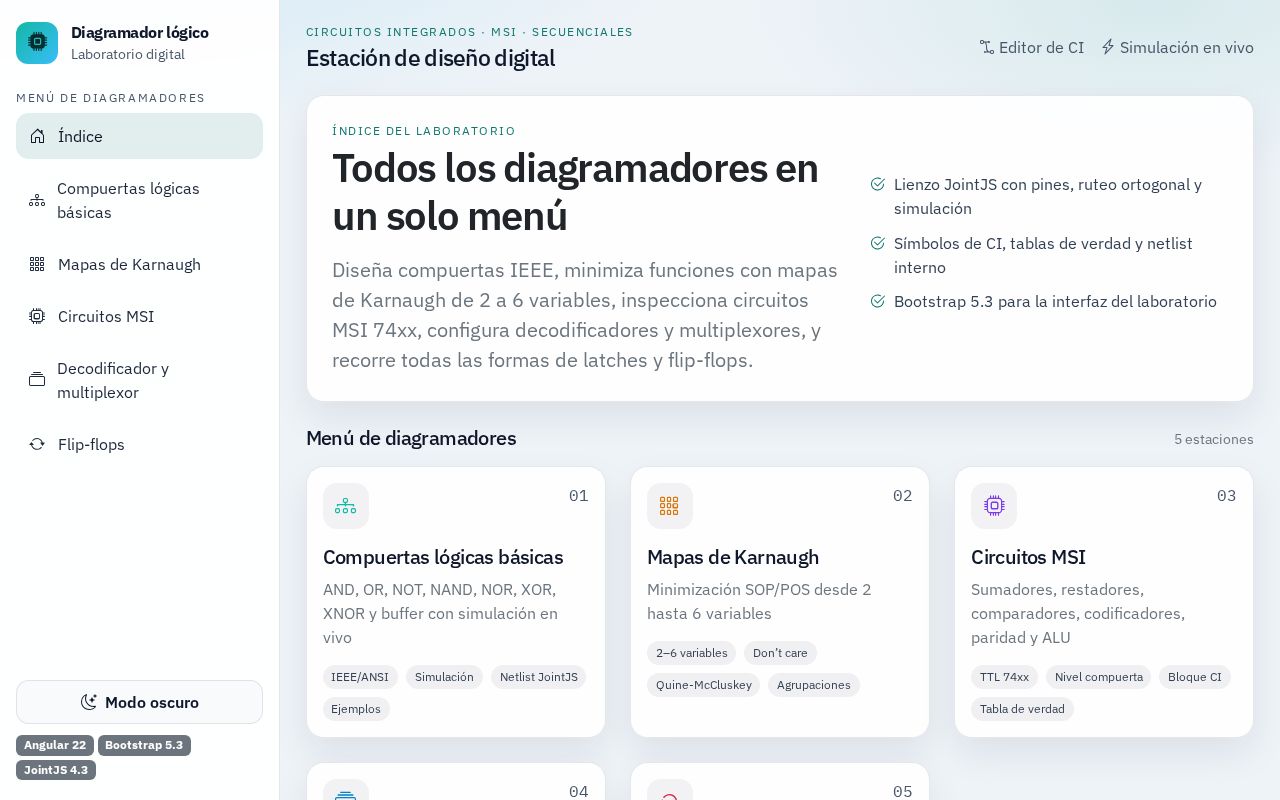
Task: Click the Ejemplos tag
Action: coord(356,709)
